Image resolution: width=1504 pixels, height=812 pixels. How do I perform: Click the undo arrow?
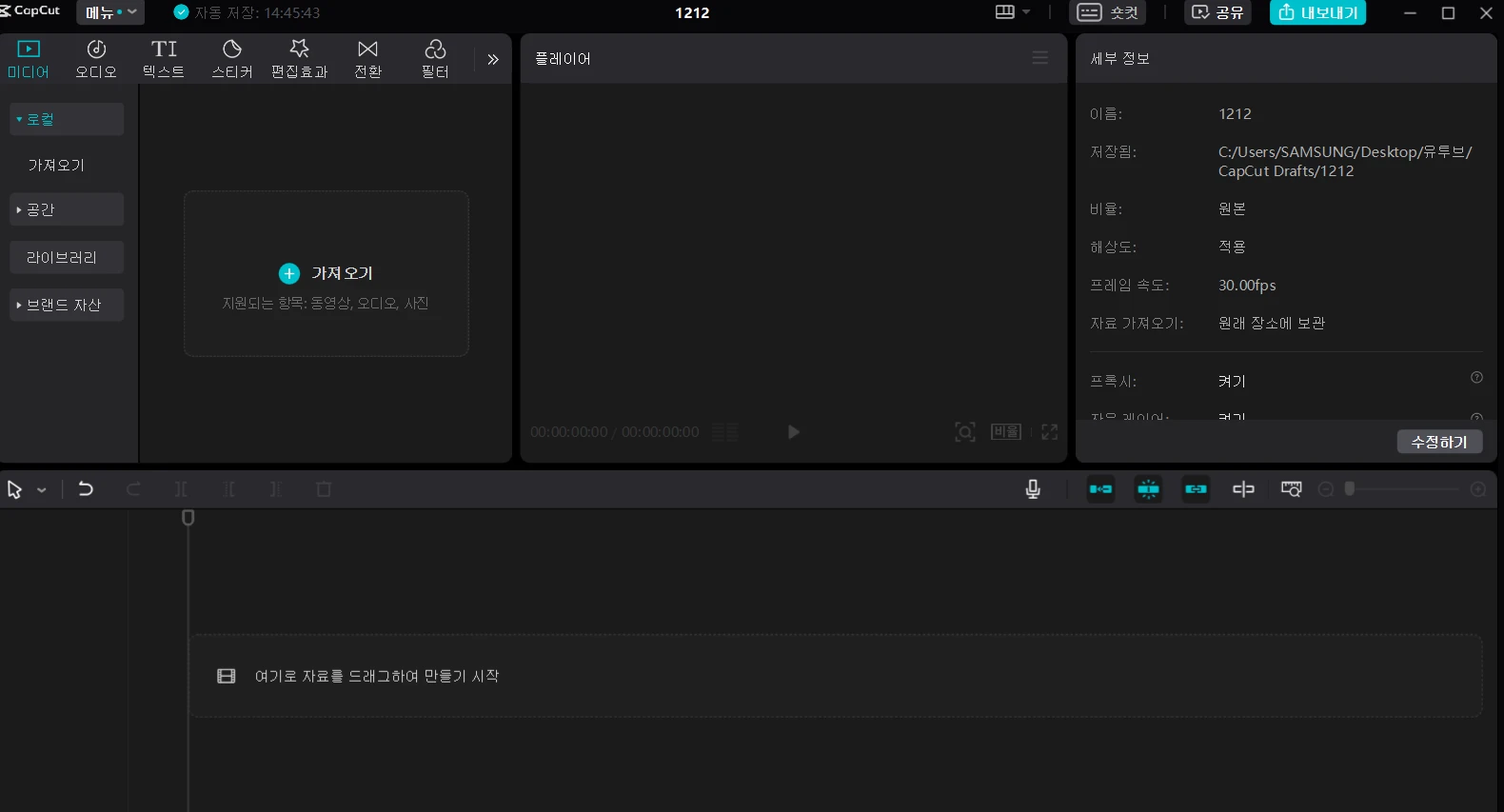pyautogui.click(x=86, y=489)
